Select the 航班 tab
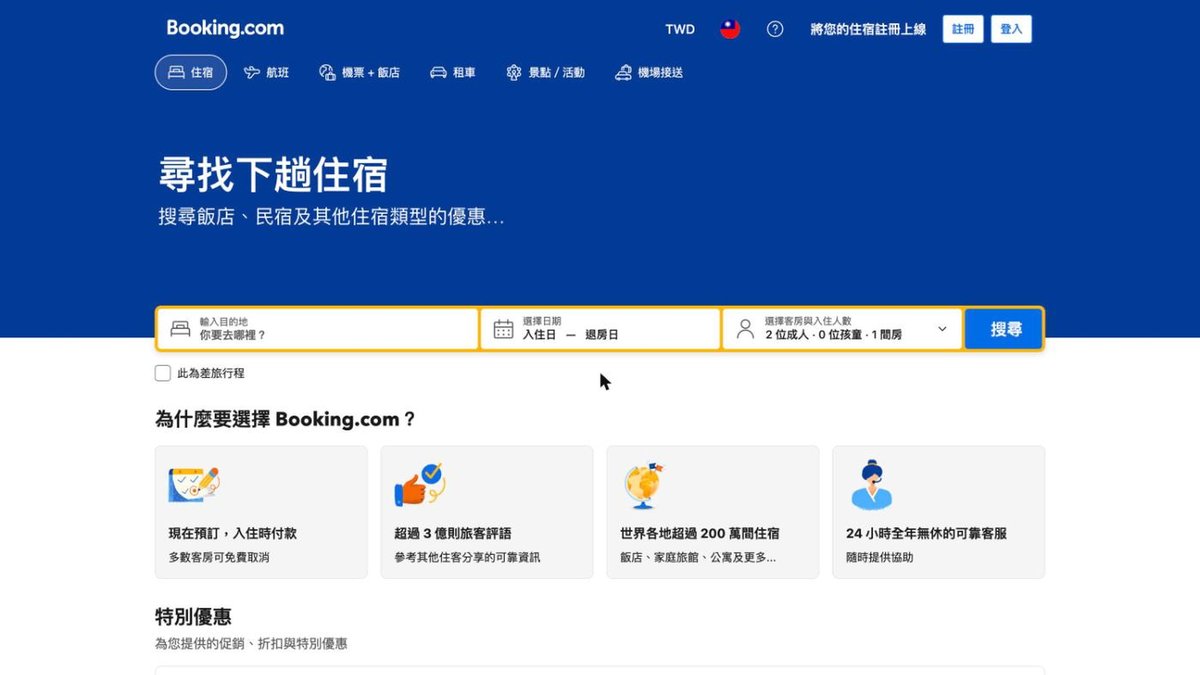 point(267,72)
